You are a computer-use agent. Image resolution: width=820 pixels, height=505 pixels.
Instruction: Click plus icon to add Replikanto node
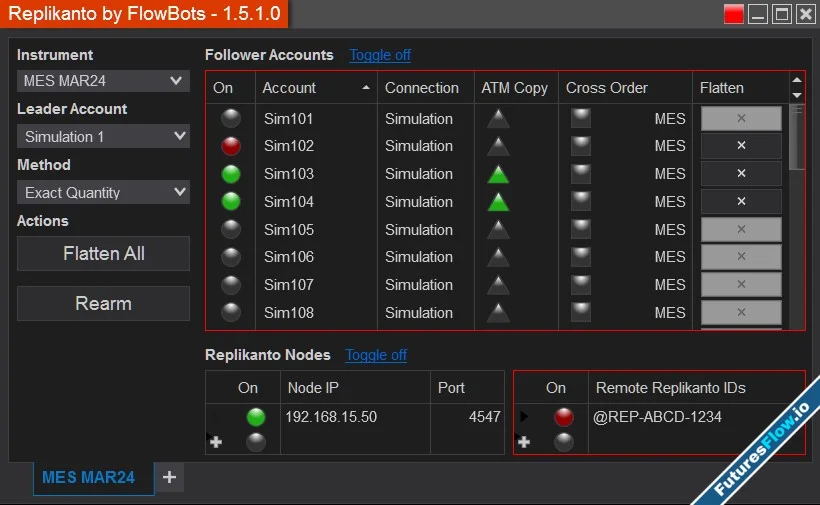pyautogui.click(x=216, y=442)
